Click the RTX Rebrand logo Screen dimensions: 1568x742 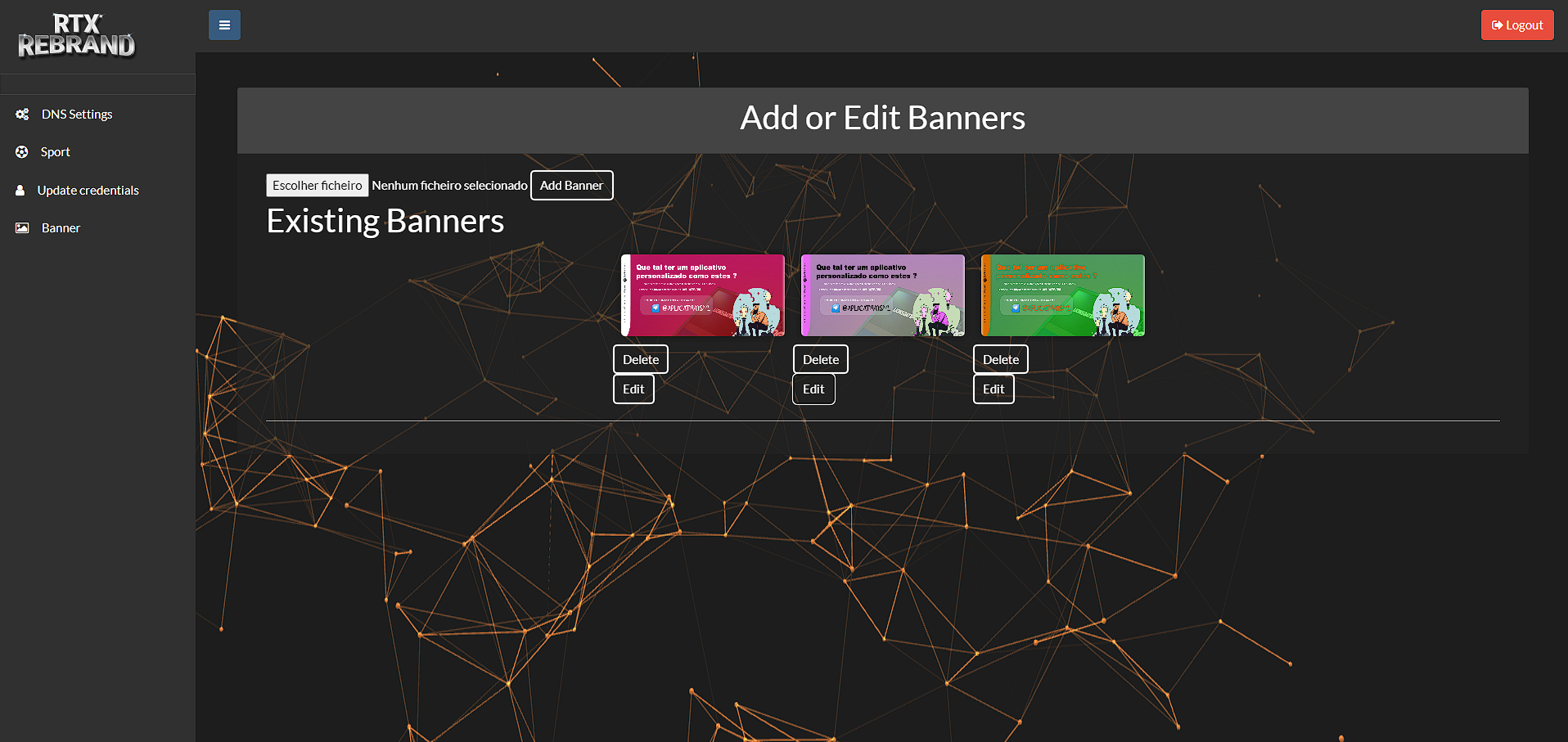click(77, 36)
